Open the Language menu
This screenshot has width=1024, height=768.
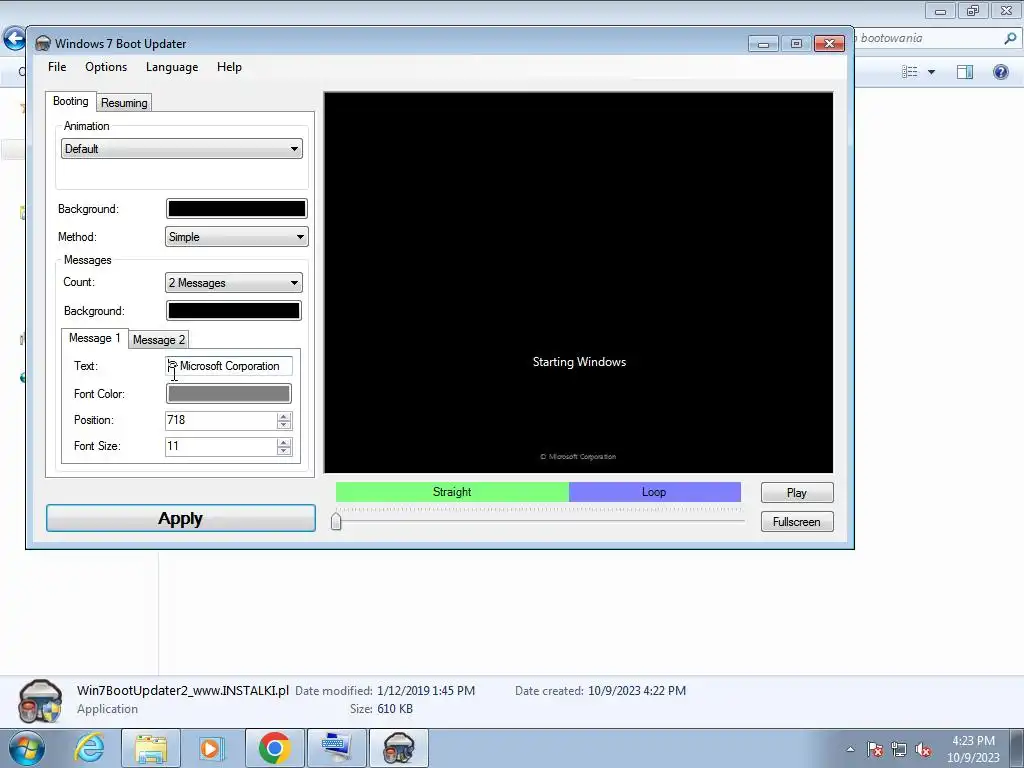pos(172,67)
